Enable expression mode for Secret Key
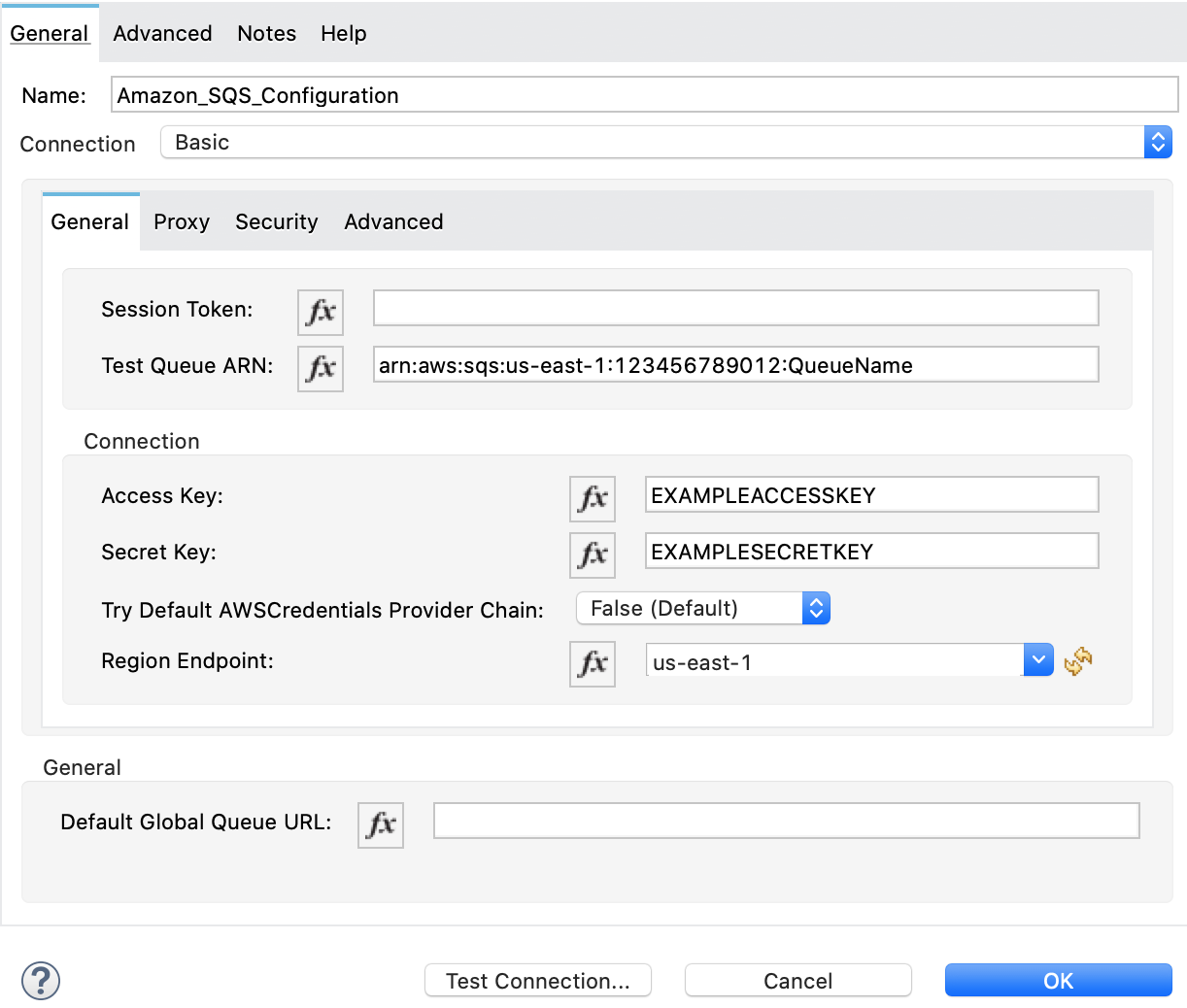The image size is (1187, 1008). pos(593,554)
